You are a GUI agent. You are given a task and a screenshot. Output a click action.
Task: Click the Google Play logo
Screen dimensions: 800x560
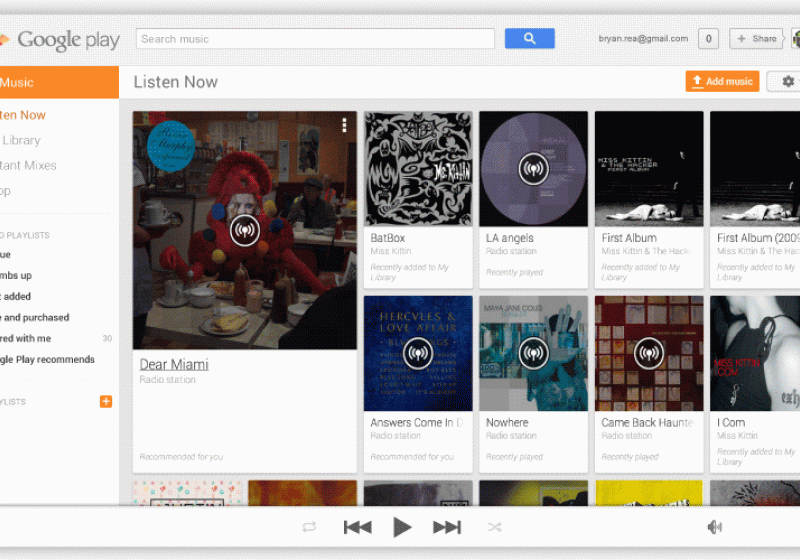pyautogui.click(x=61, y=40)
